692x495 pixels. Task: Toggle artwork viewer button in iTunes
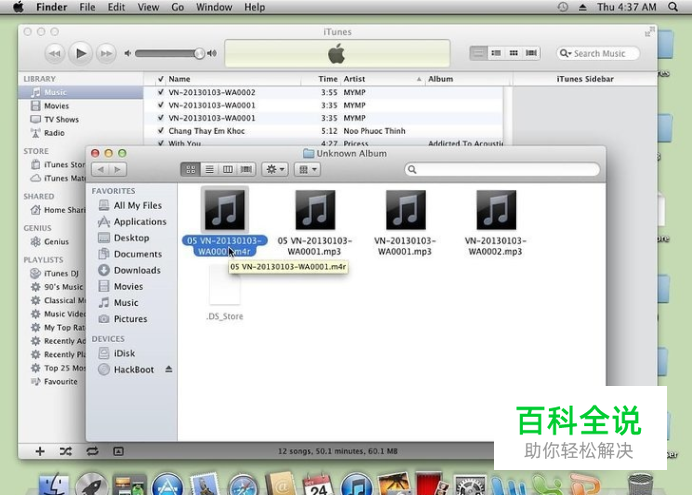118,451
